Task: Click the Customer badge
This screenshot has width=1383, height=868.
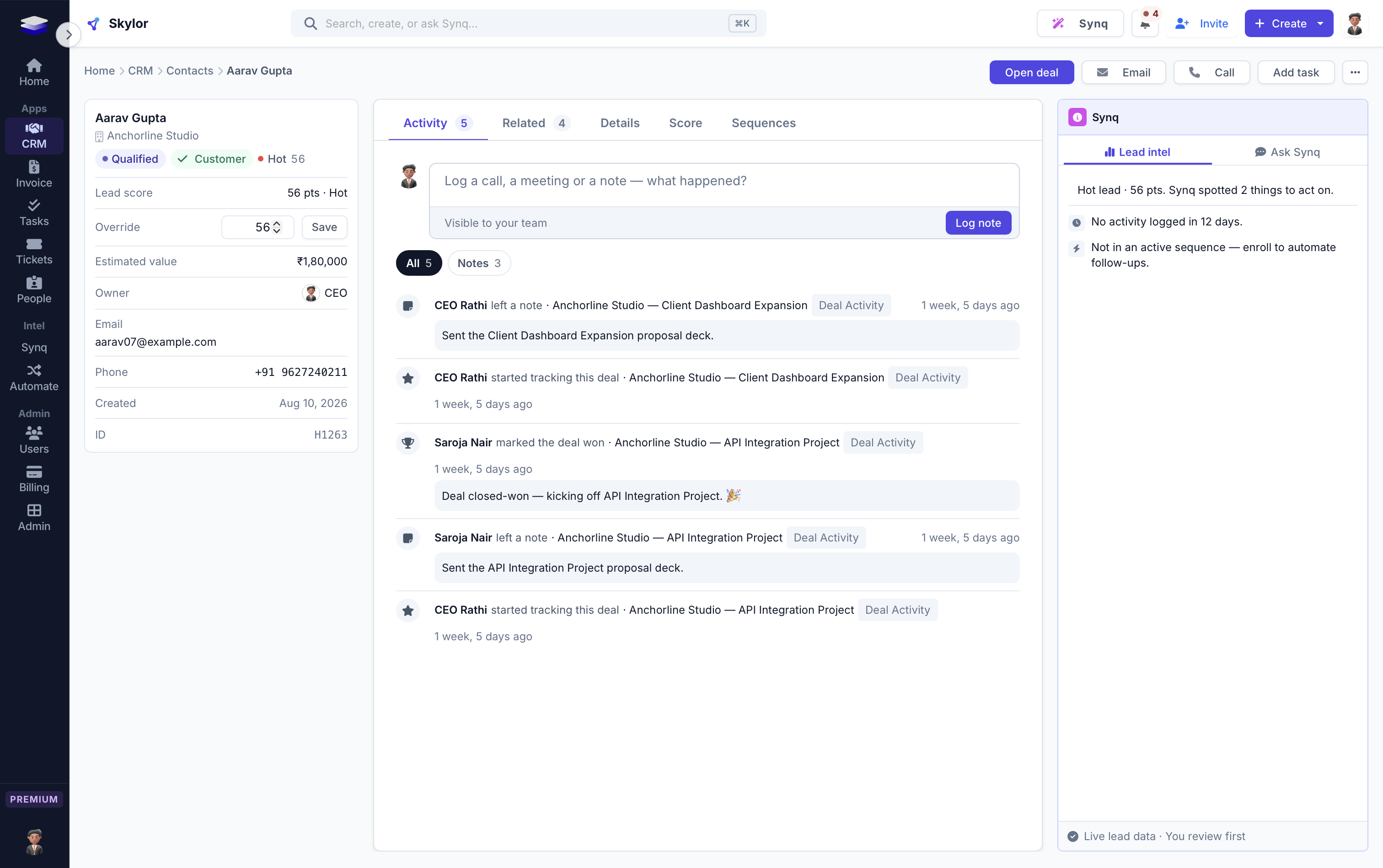Action: [211, 159]
